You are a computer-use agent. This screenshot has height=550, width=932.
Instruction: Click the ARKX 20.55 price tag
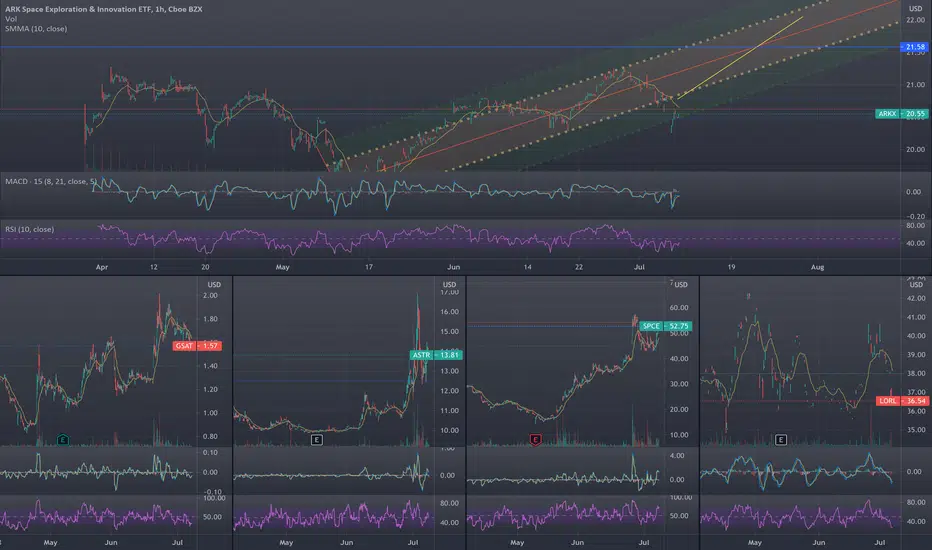click(902, 114)
